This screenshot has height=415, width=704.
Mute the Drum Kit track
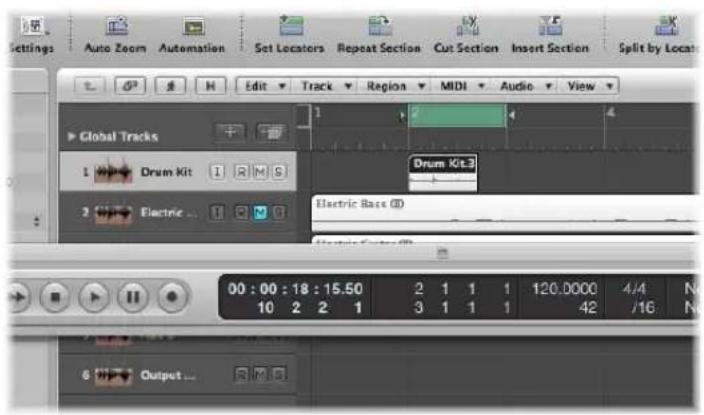(260, 172)
